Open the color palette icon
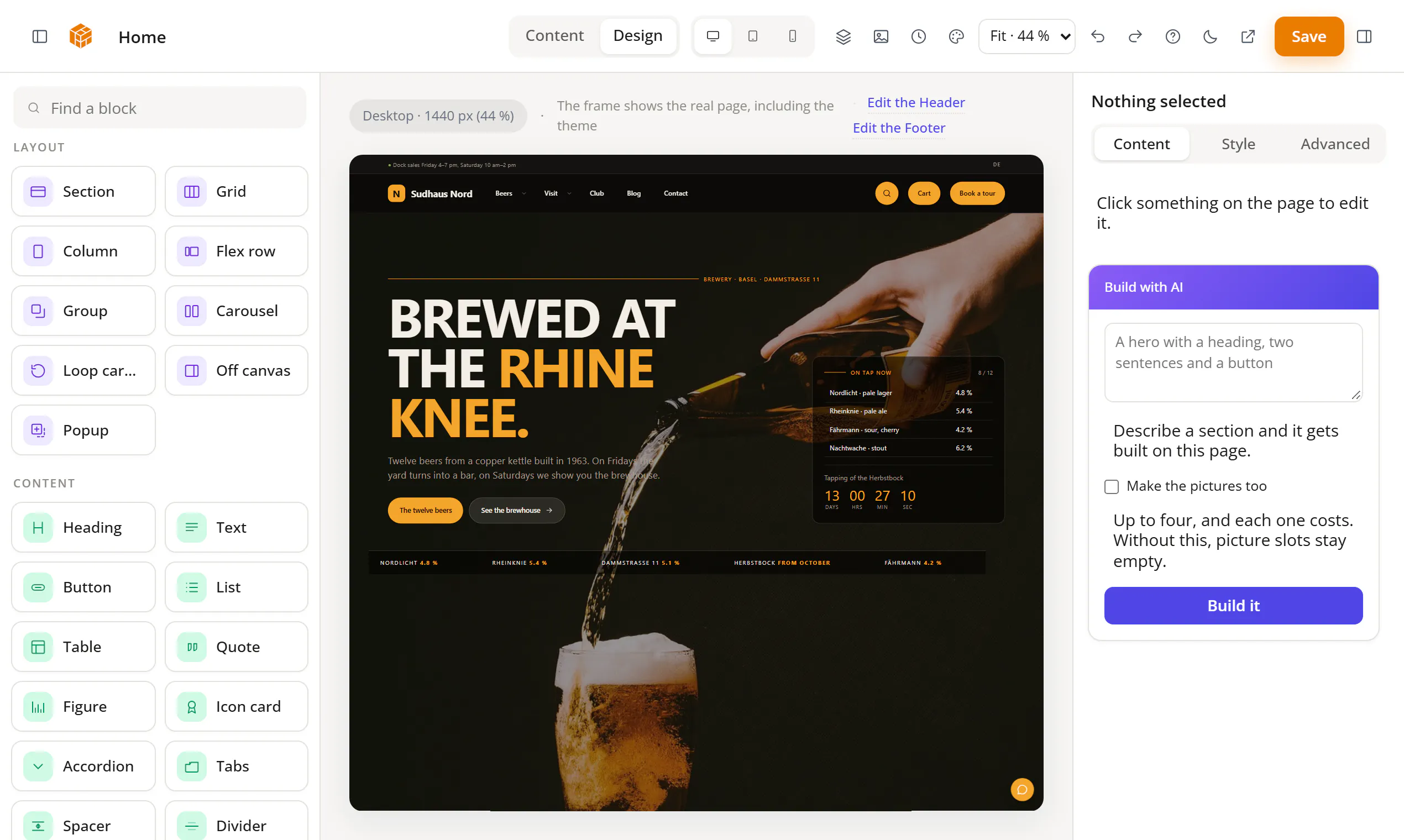Viewport: 1404px width, 840px height. click(x=956, y=37)
